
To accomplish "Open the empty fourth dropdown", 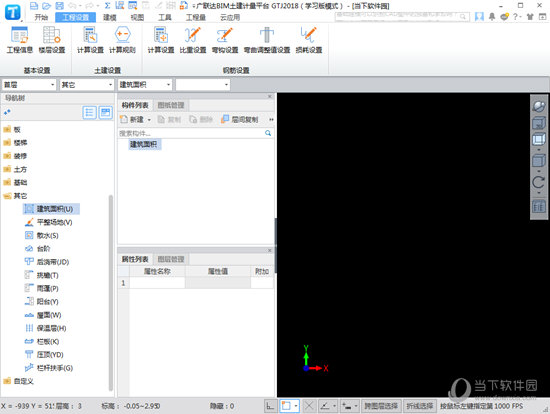I will 203,85.
